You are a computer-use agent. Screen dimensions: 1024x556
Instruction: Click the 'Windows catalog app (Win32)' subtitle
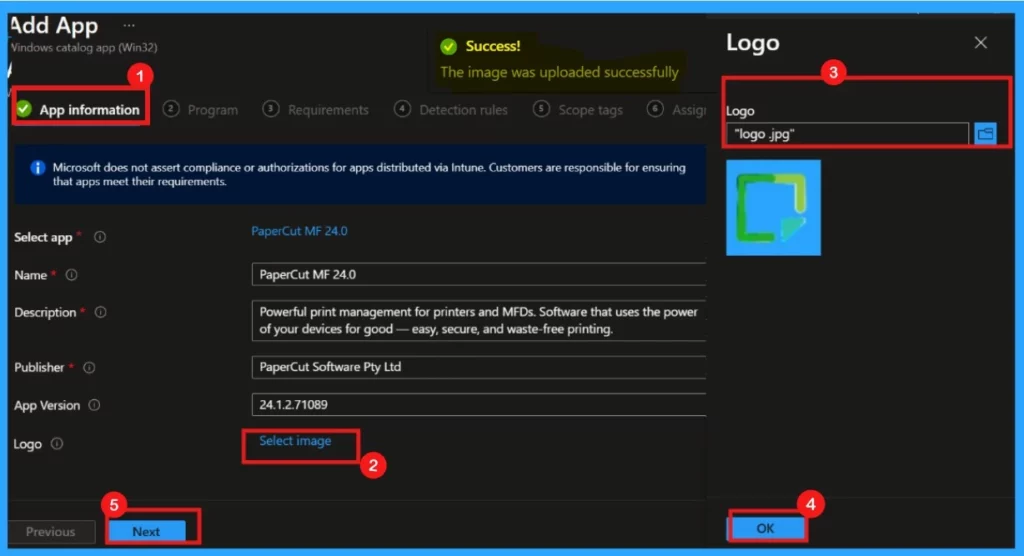(84, 47)
